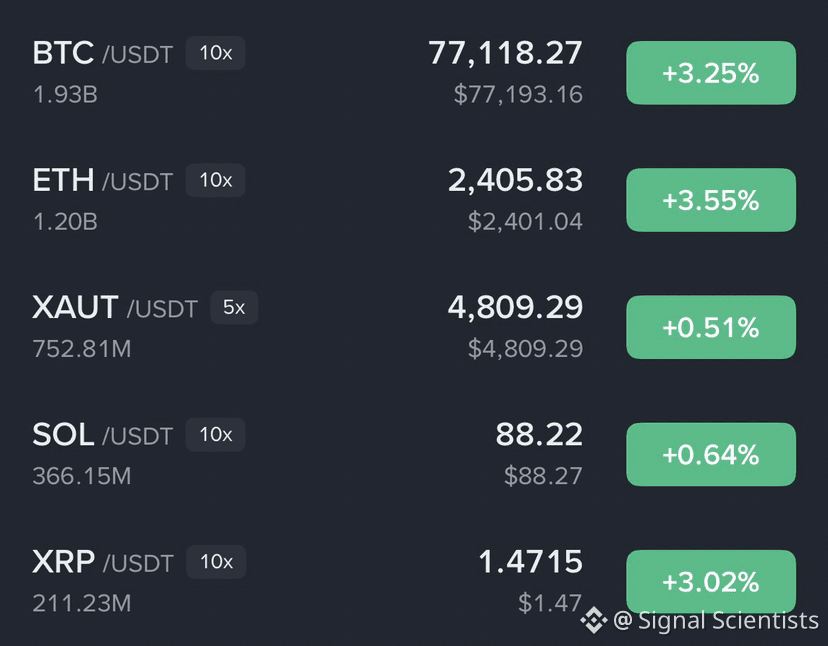Screen dimensions: 828x646
Task: Click the ETH price 2,405.83
Action: (x=515, y=180)
